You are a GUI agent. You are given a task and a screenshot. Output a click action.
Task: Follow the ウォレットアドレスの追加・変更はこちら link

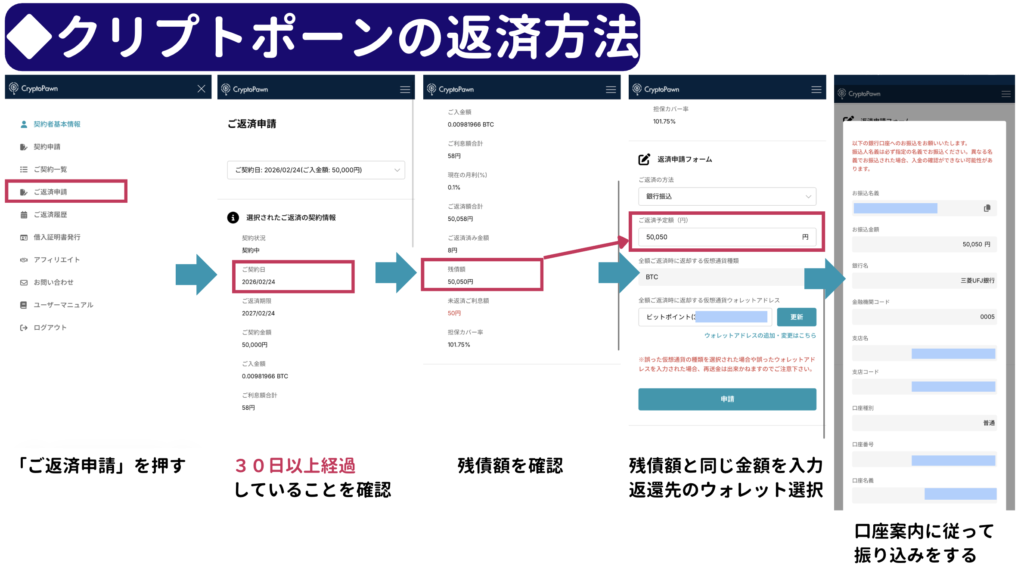[760, 336]
